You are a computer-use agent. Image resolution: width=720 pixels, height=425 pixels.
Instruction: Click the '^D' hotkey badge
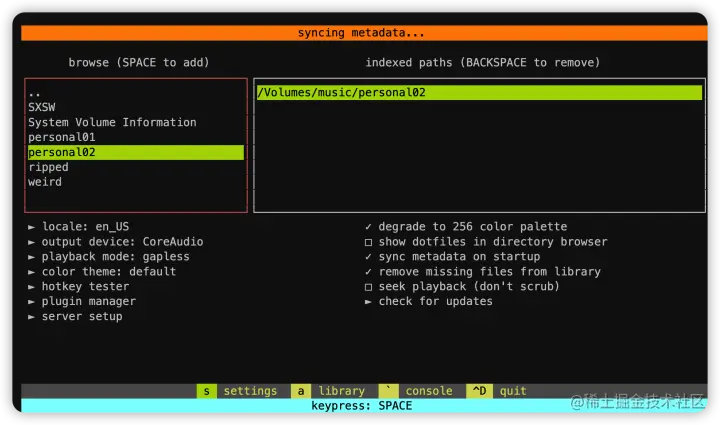[x=479, y=391]
